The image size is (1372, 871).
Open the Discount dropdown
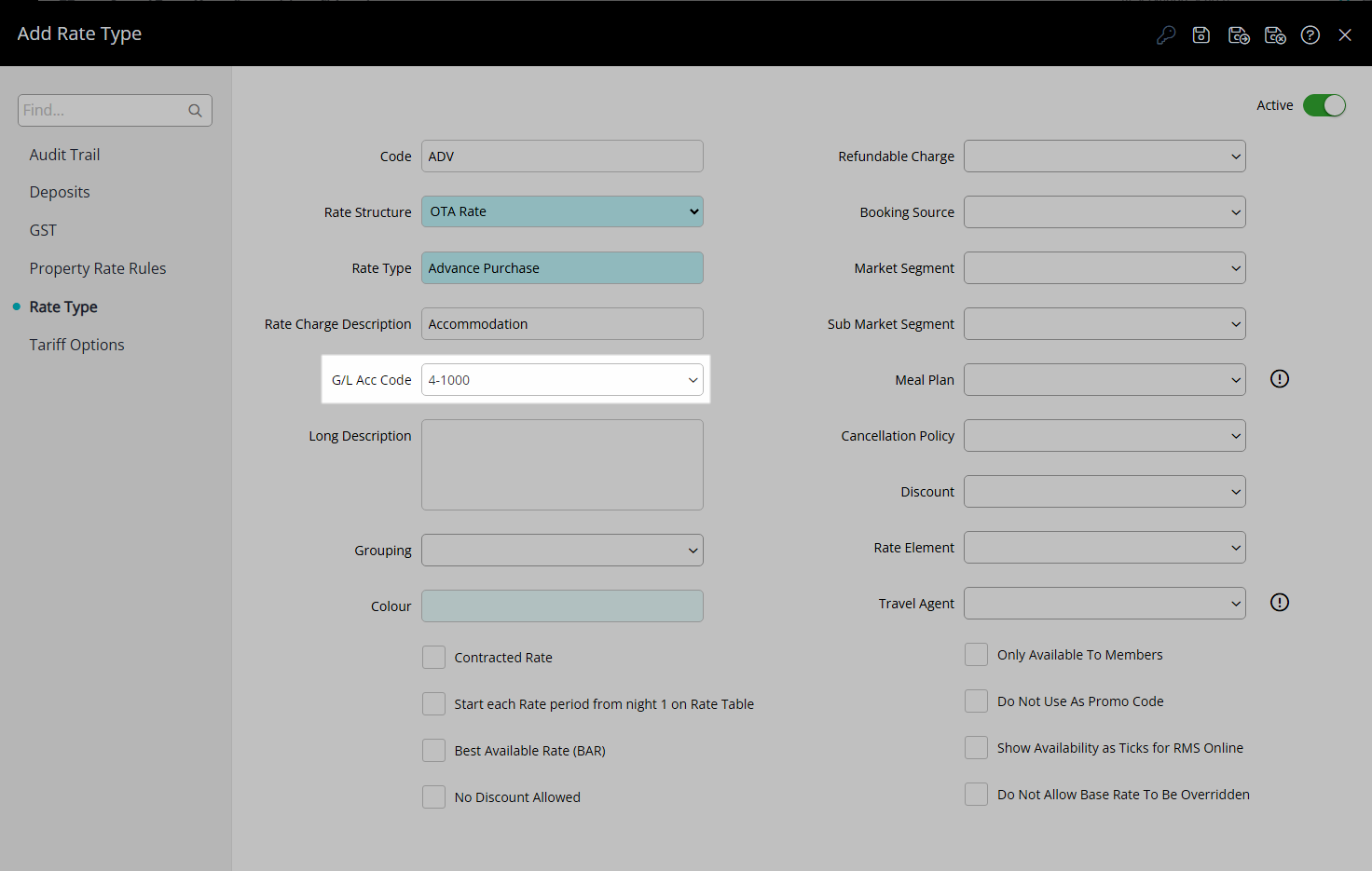point(1104,492)
